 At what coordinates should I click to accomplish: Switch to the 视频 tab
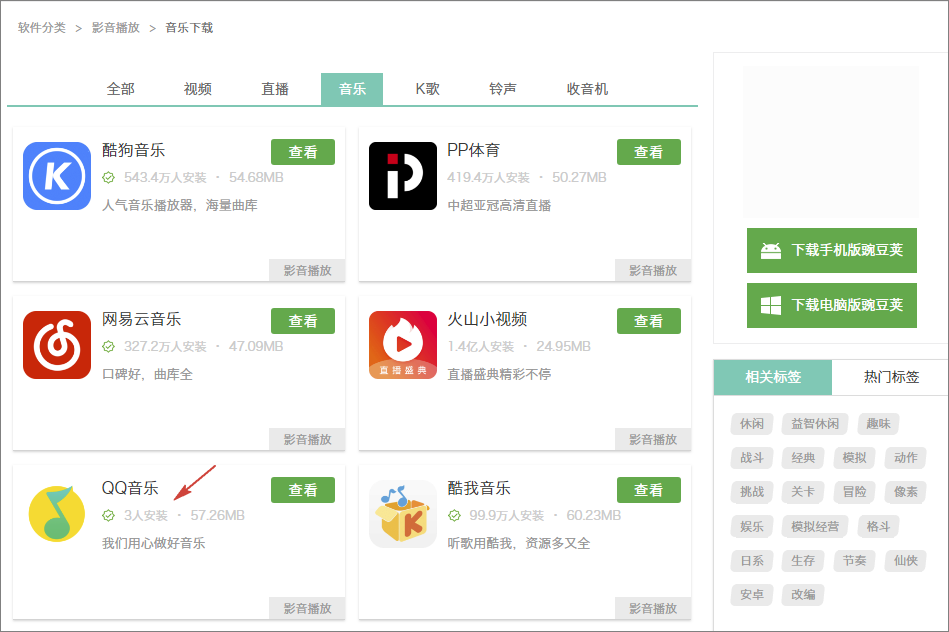coord(198,89)
